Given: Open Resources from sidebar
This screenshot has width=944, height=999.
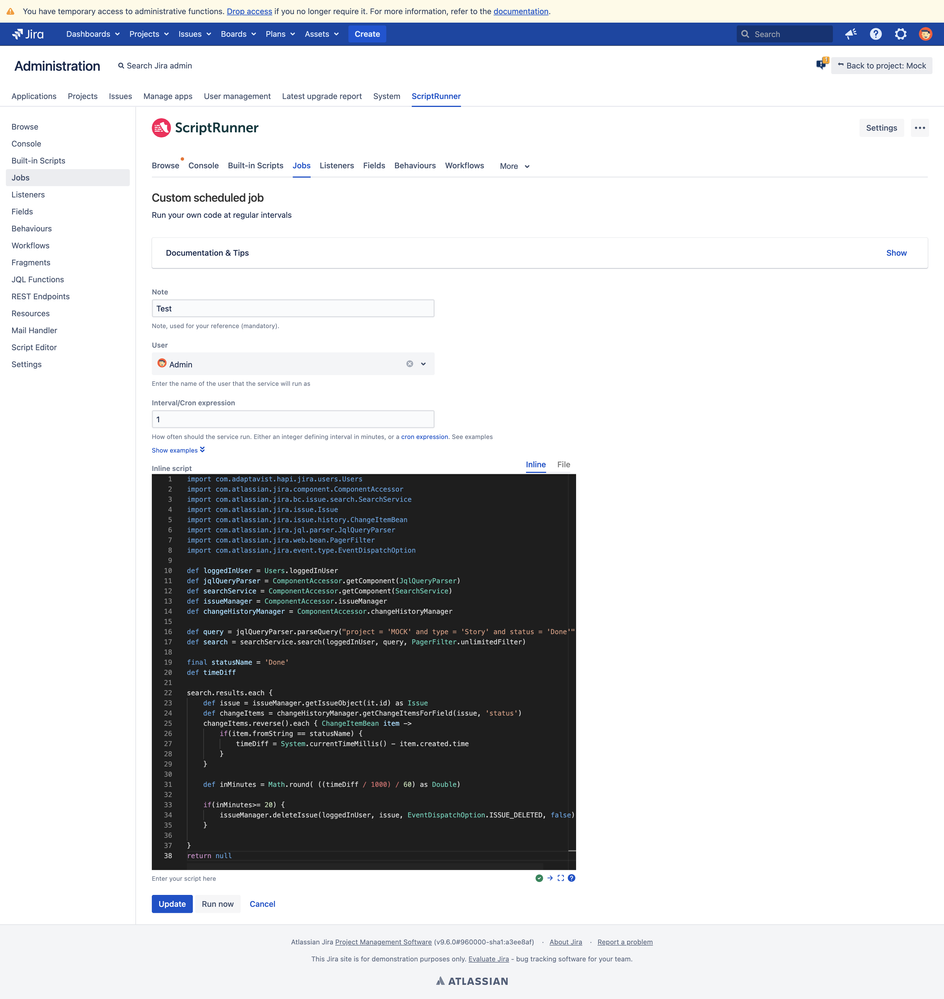Looking at the screenshot, I should [x=30, y=313].
